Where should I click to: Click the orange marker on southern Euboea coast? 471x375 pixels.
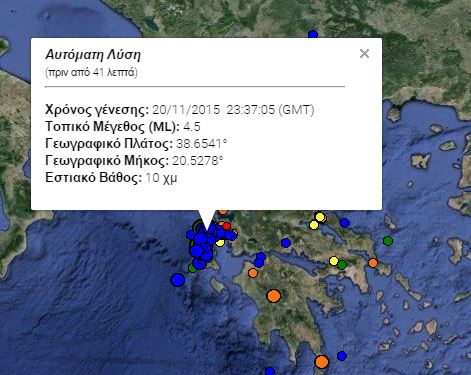(373, 263)
